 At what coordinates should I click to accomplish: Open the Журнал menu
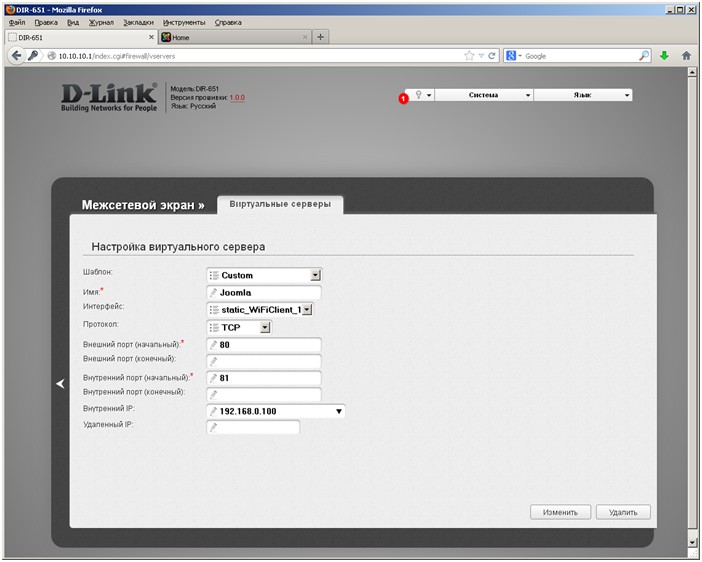tap(101, 22)
